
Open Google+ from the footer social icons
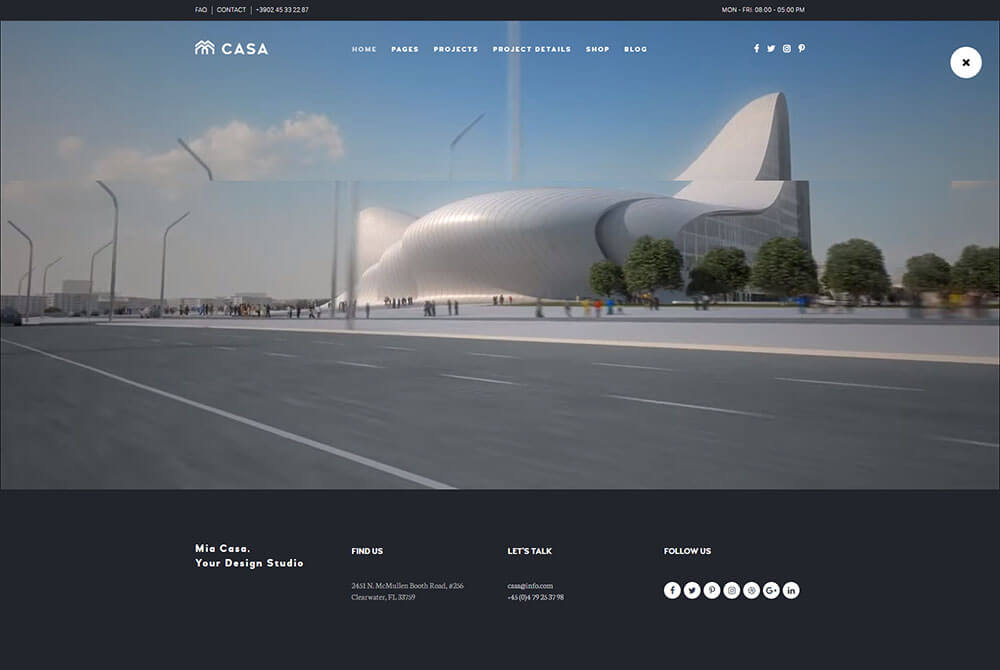(771, 590)
